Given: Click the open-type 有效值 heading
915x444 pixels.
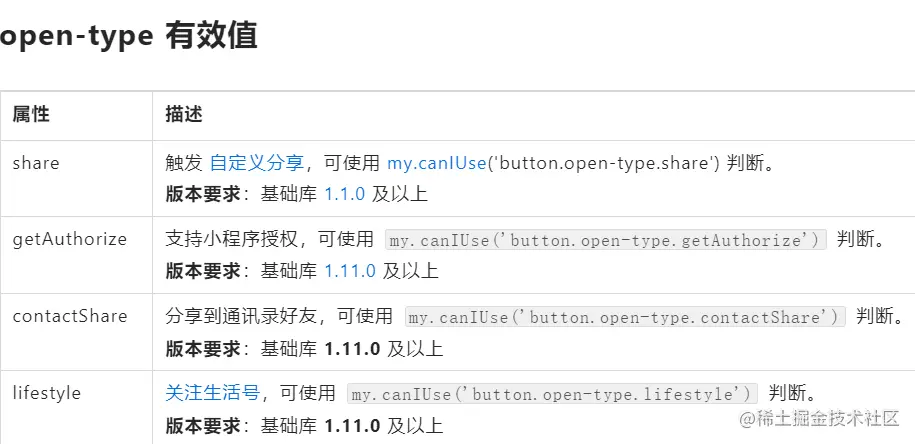Looking at the screenshot, I should pyautogui.click(x=128, y=36).
